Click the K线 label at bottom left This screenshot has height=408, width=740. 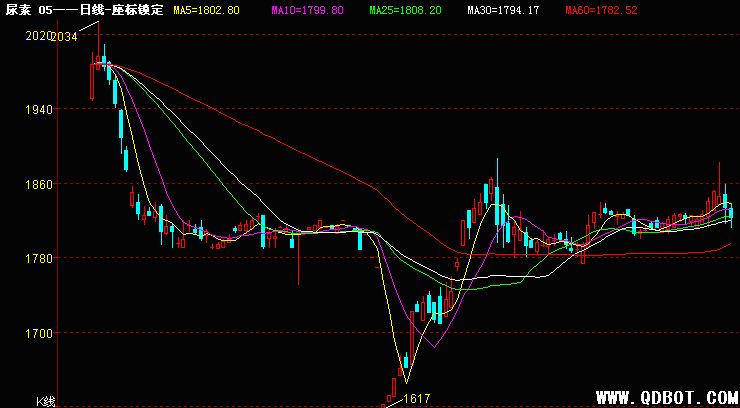click(x=45, y=400)
